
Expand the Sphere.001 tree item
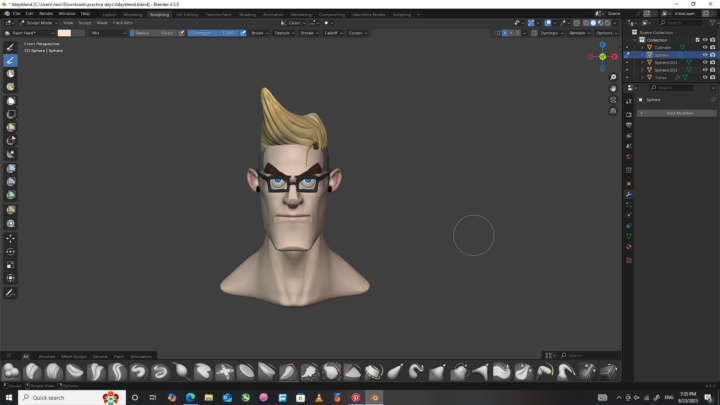642,62
